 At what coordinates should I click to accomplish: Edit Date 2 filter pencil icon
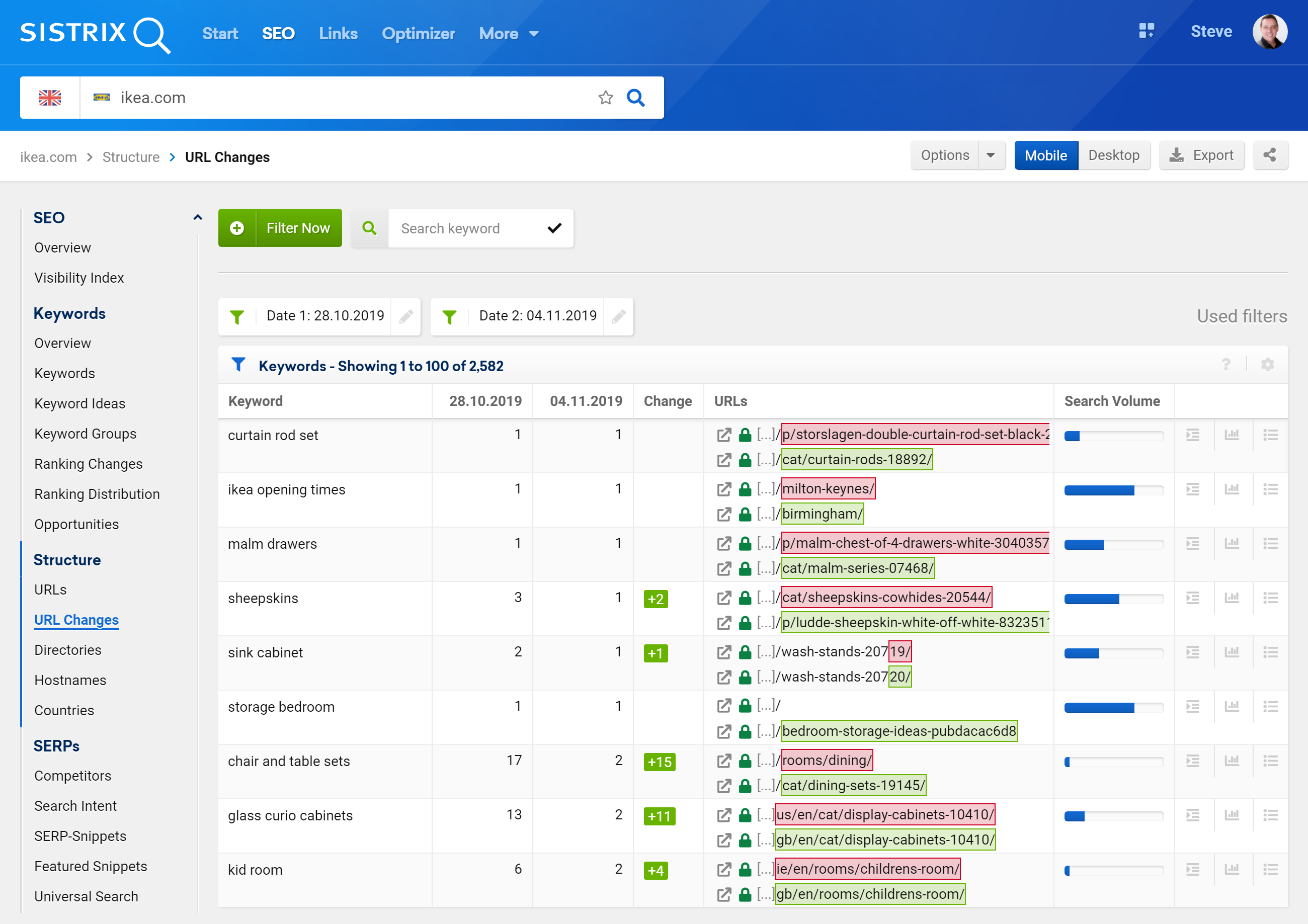point(619,316)
